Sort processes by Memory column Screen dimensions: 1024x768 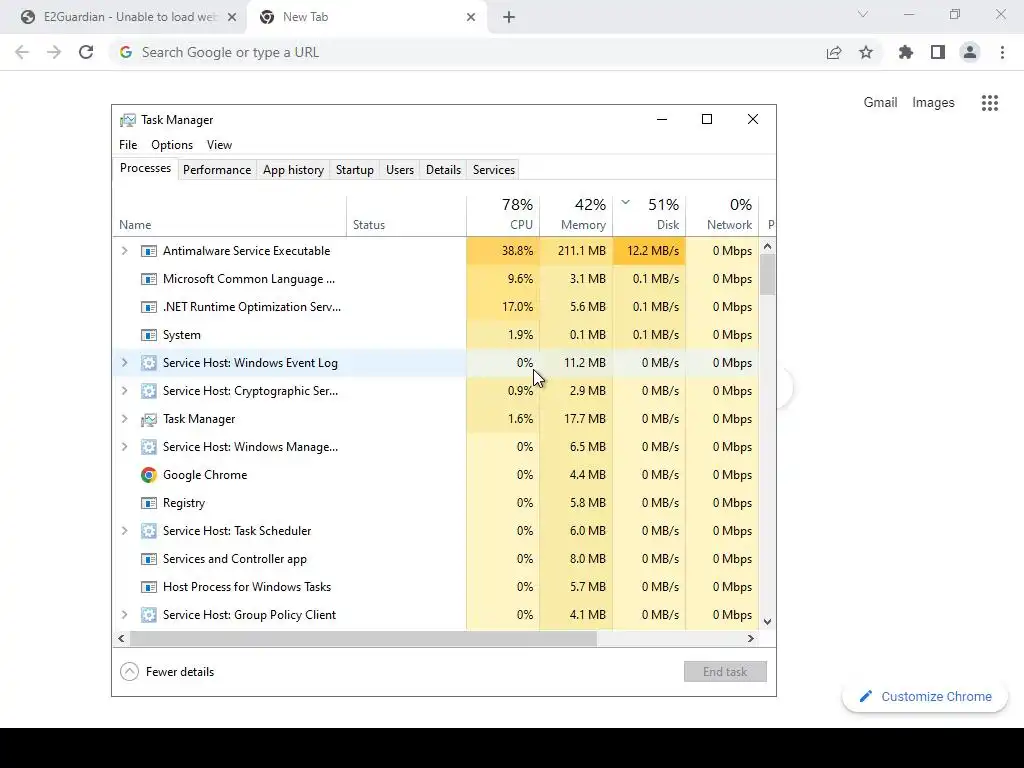(577, 216)
